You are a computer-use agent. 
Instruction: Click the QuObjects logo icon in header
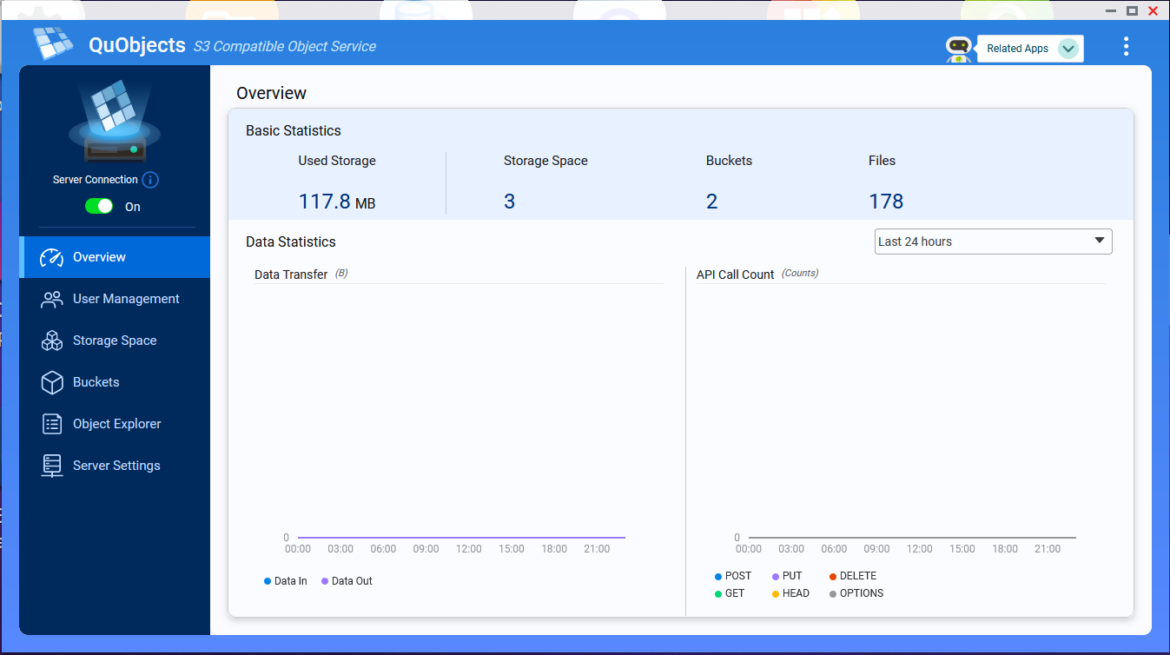point(53,43)
